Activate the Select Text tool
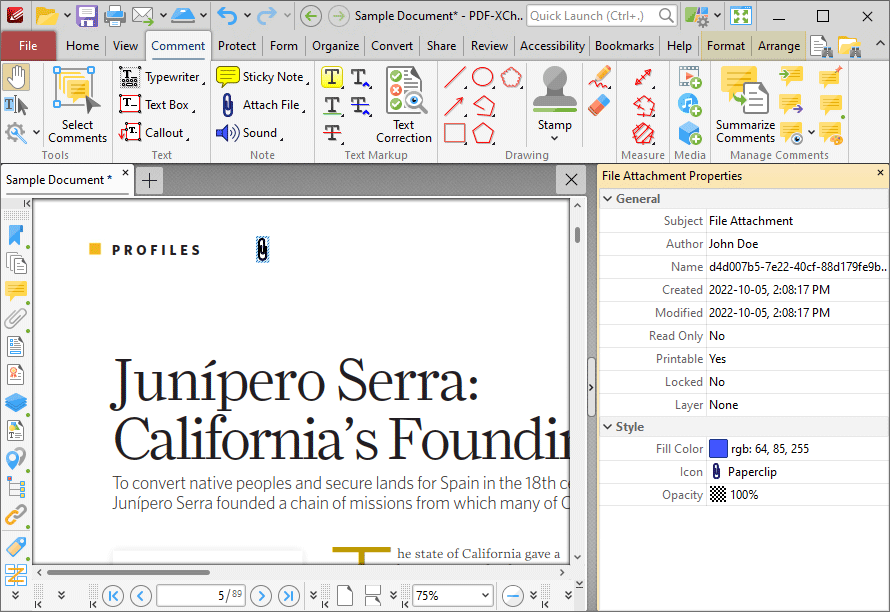 point(16,105)
